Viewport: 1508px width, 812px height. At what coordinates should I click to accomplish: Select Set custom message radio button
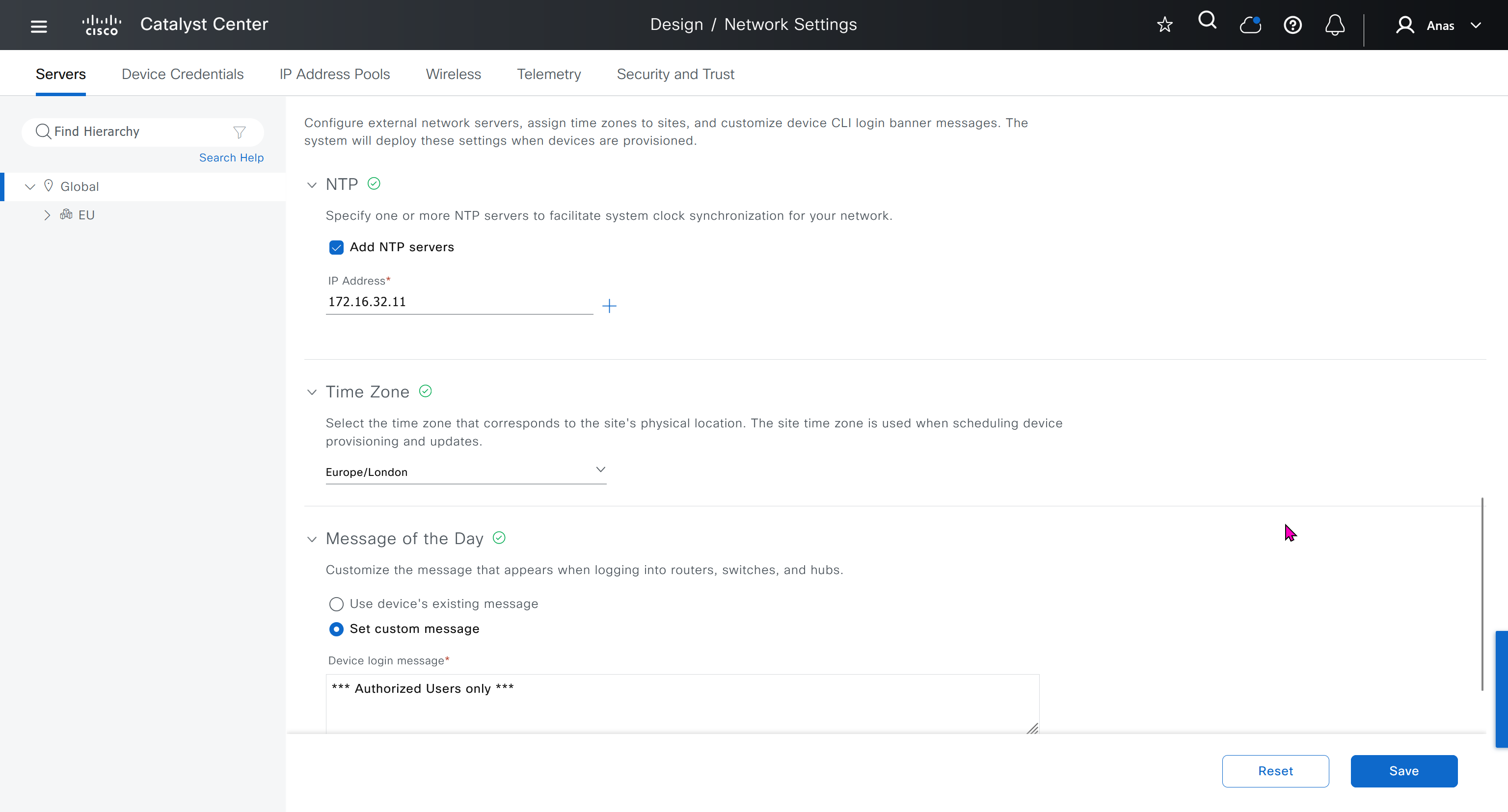[x=336, y=629]
